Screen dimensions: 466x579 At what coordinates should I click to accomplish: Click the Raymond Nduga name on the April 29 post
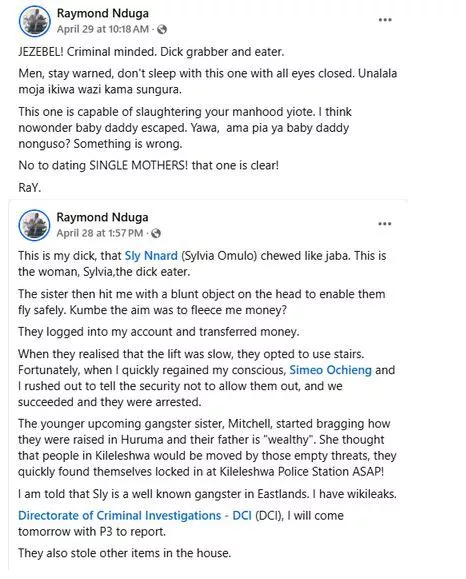click(103, 13)
